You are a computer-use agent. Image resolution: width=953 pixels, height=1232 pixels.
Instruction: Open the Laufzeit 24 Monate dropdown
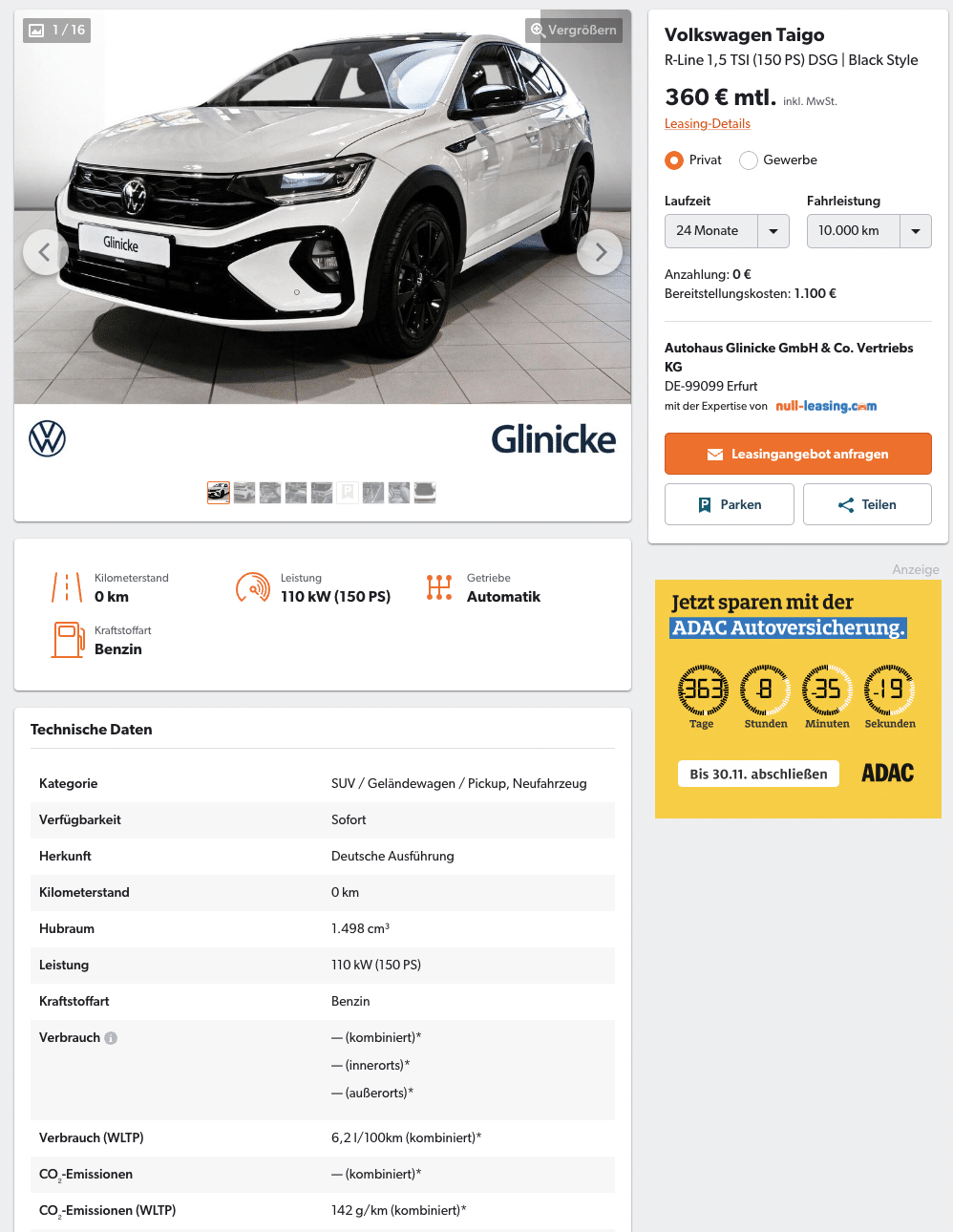click(727, 231)
